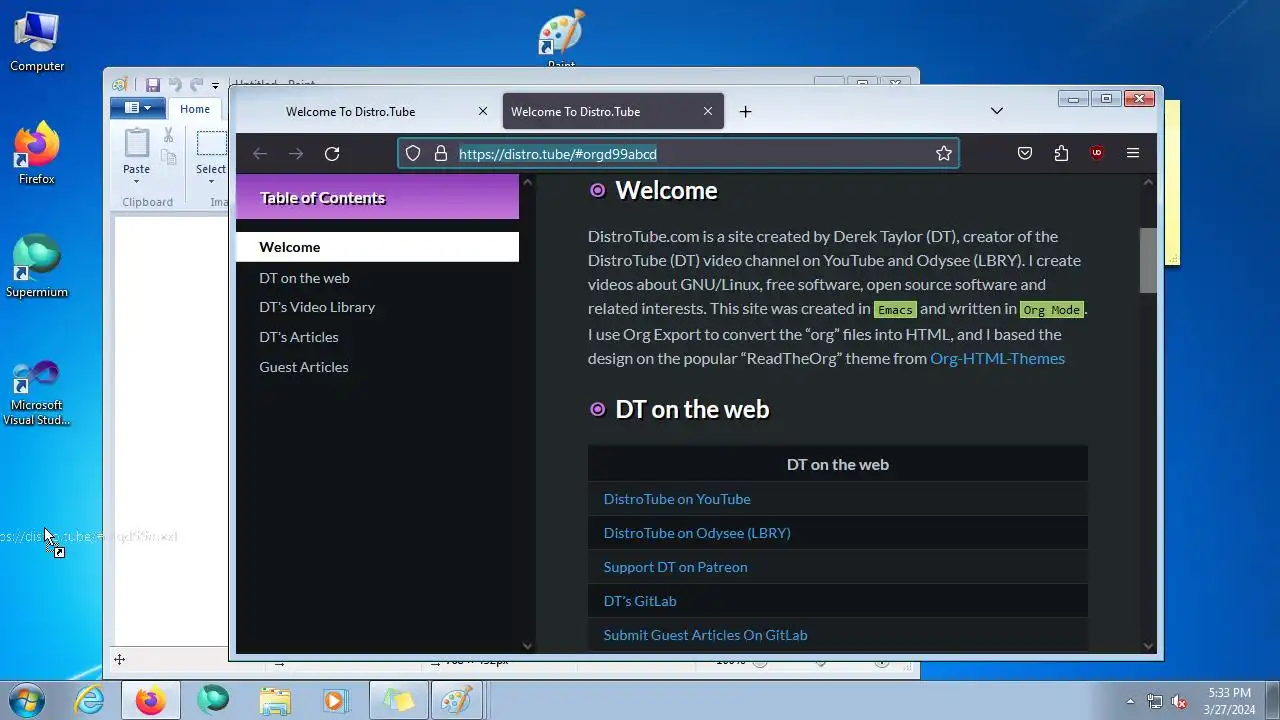Open the Extensions puzzle-piece icon

click(1061, 153)
